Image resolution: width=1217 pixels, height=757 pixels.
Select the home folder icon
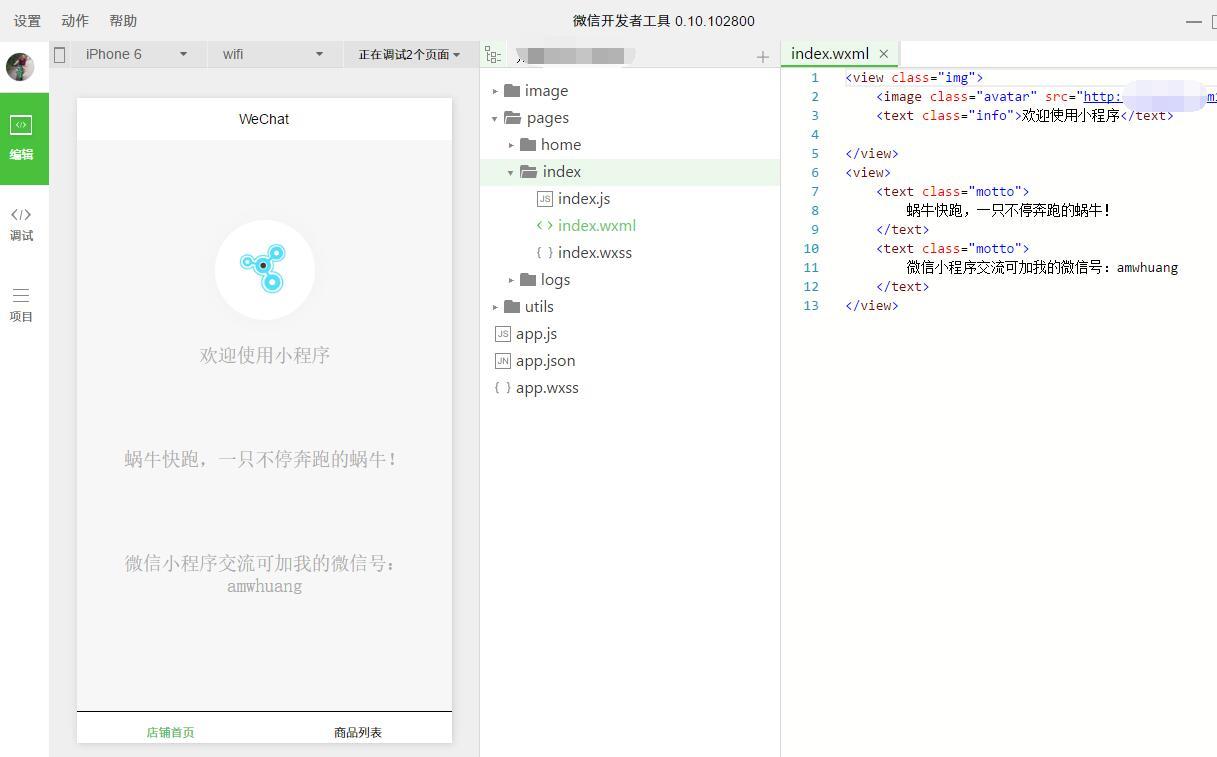(x=528, y=145)
